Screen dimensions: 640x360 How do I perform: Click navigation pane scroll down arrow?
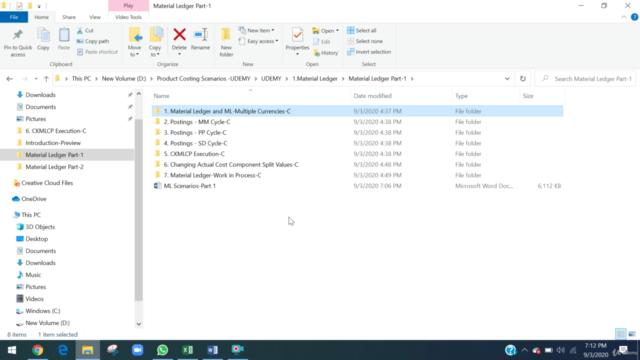point(139,324)
